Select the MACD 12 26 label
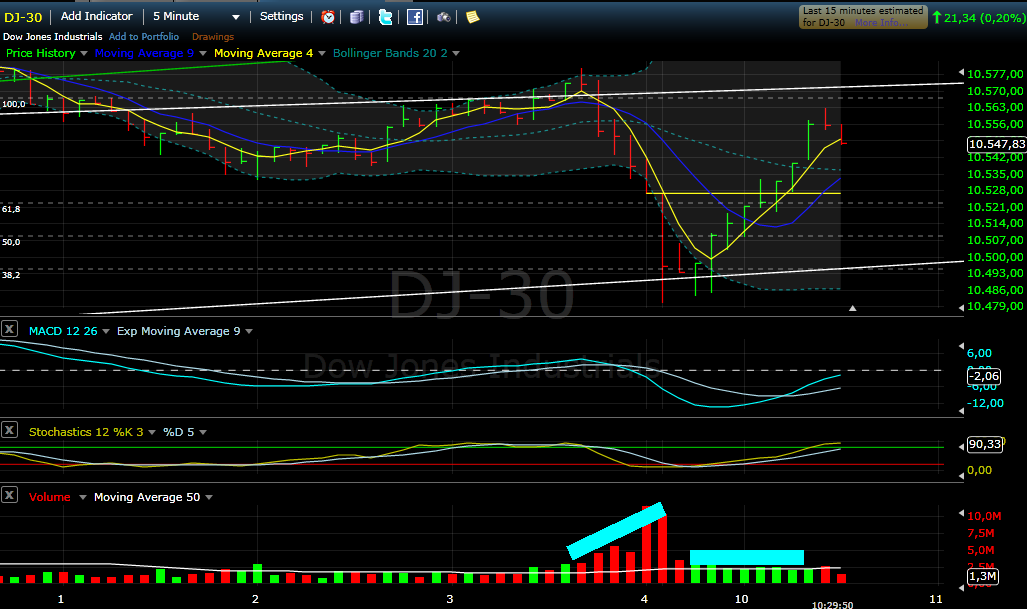 click(63, 331)
